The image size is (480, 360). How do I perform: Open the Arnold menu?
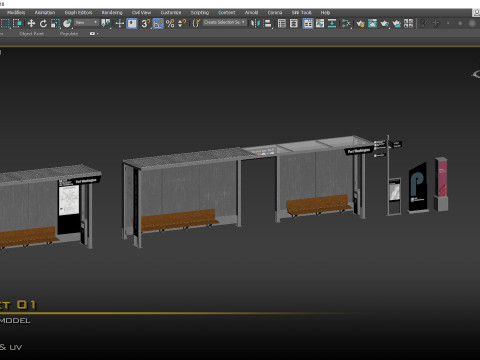click(251, 12)
